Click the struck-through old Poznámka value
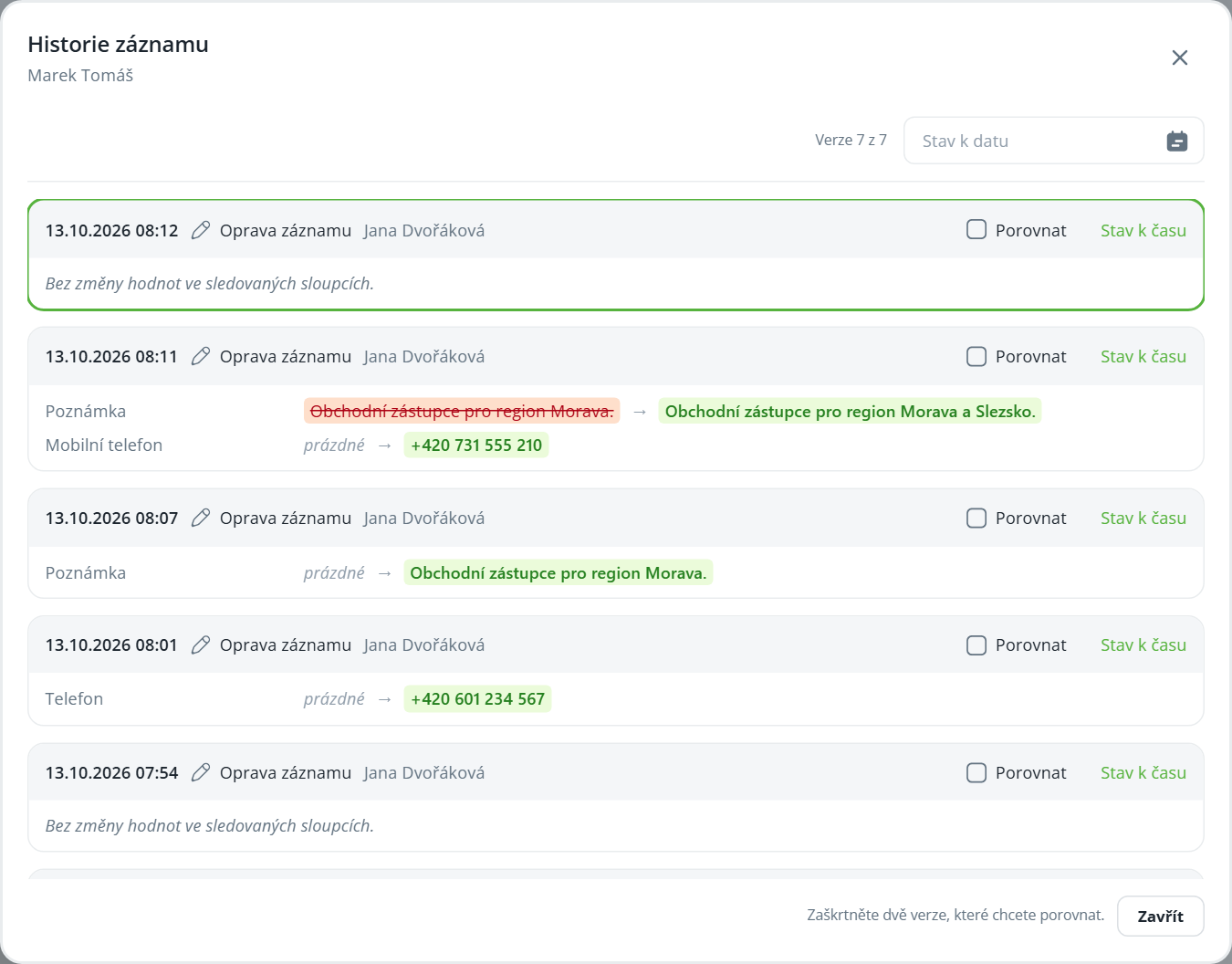This screenshot has height=964, width=1232. pos(462,411)
